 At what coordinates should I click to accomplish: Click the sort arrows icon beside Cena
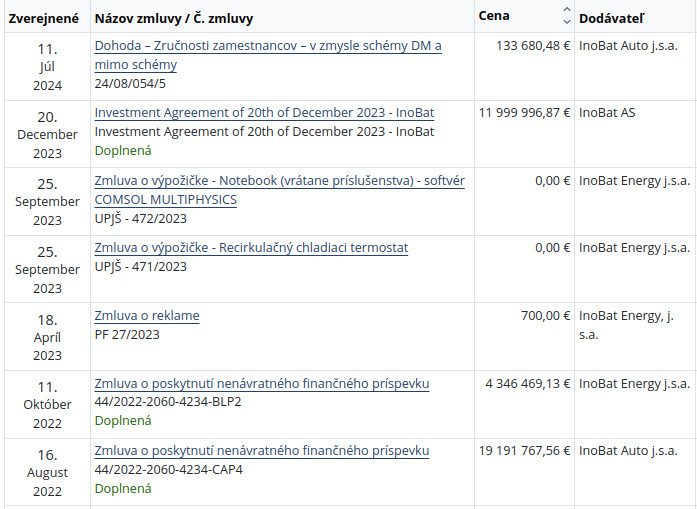click(567, 16)
